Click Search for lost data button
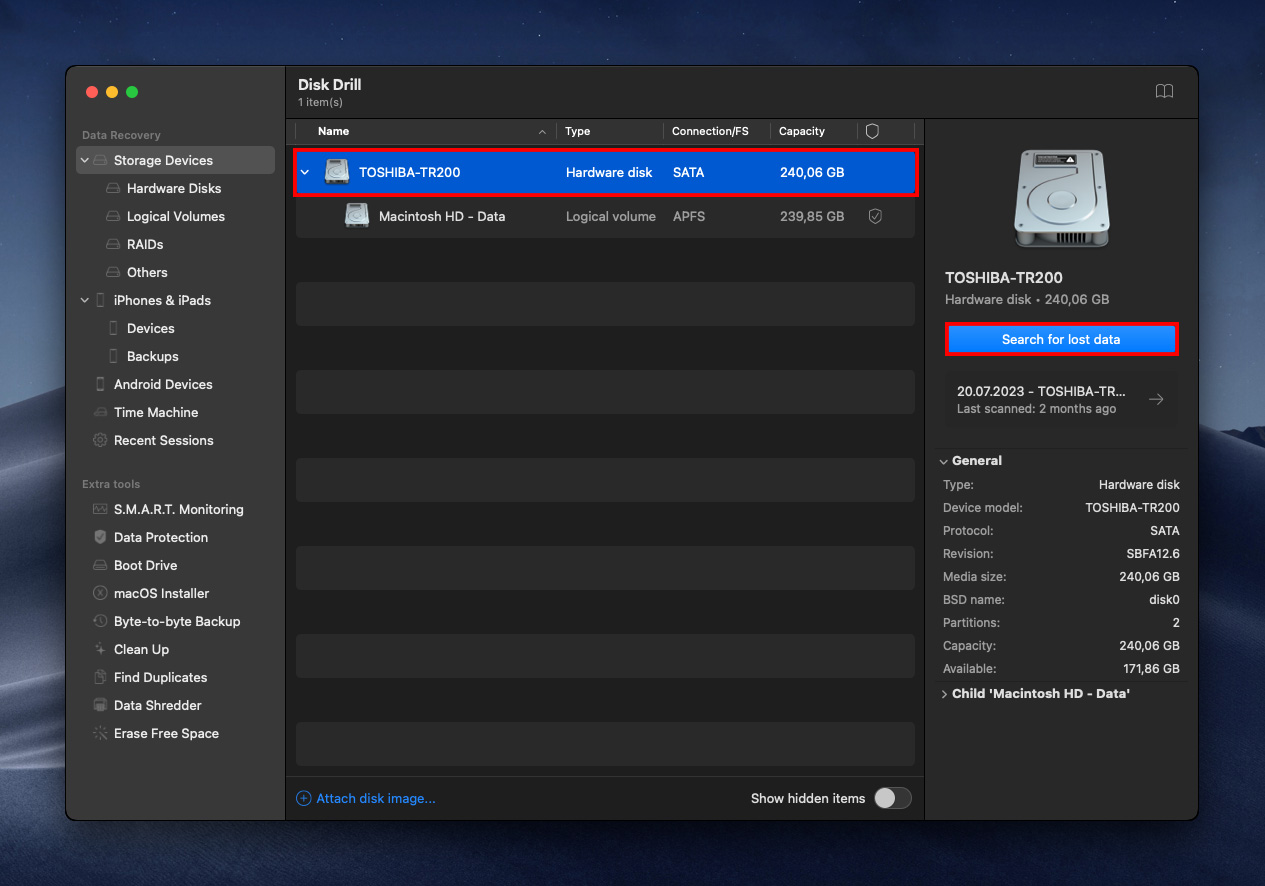This screenshot has height=886, width=1265. [1061, 339]
